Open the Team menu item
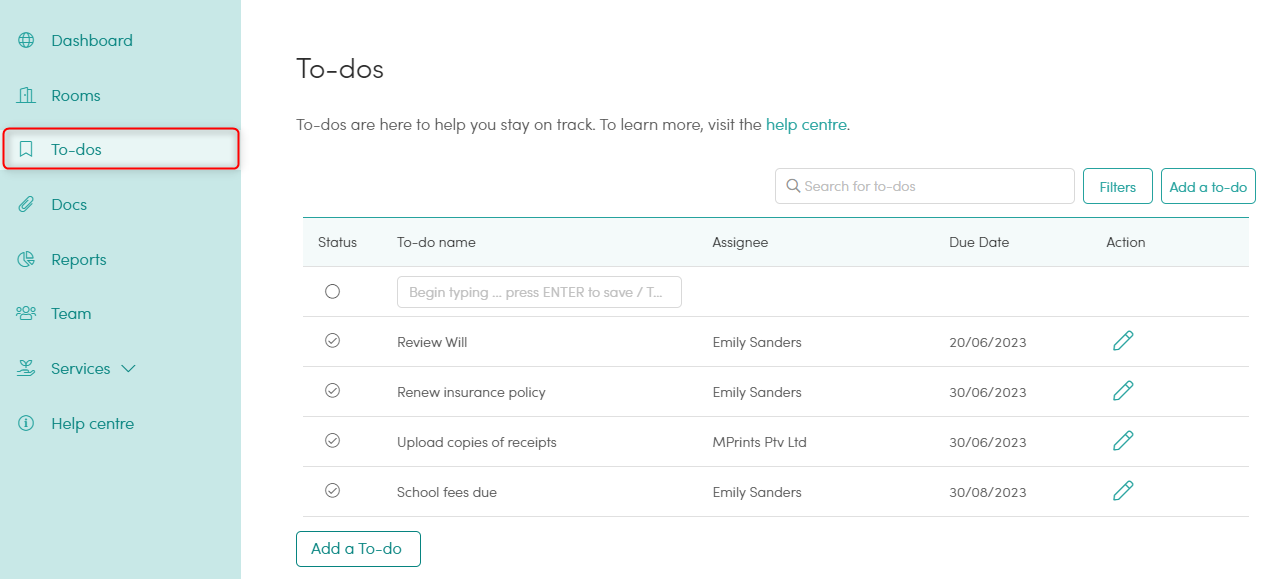Viewport: 1265px width, 579px height. coord(71,314)
